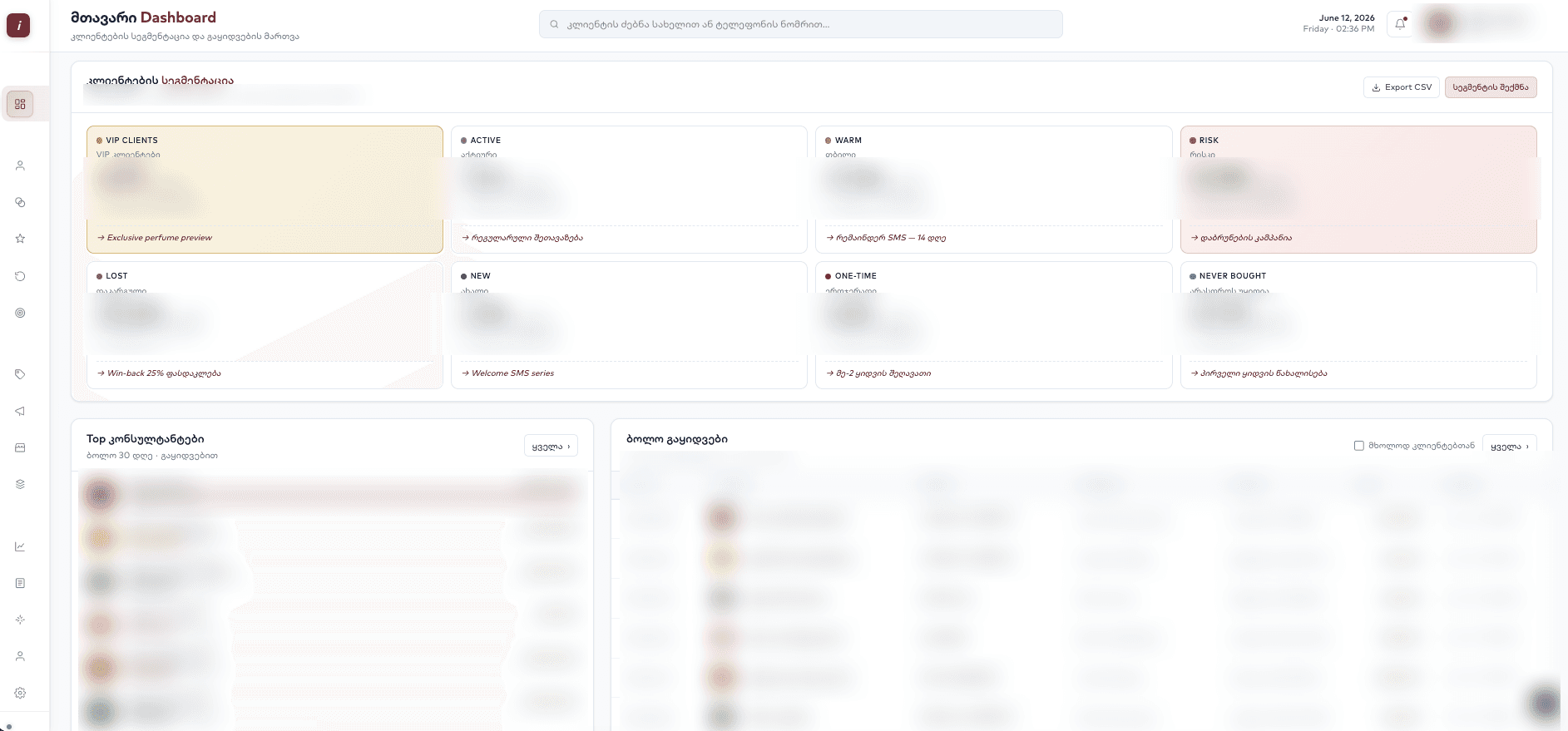1568x731 pixels.
Task: Open the stacked layers sidebar icon
Action: coord(20,484)
